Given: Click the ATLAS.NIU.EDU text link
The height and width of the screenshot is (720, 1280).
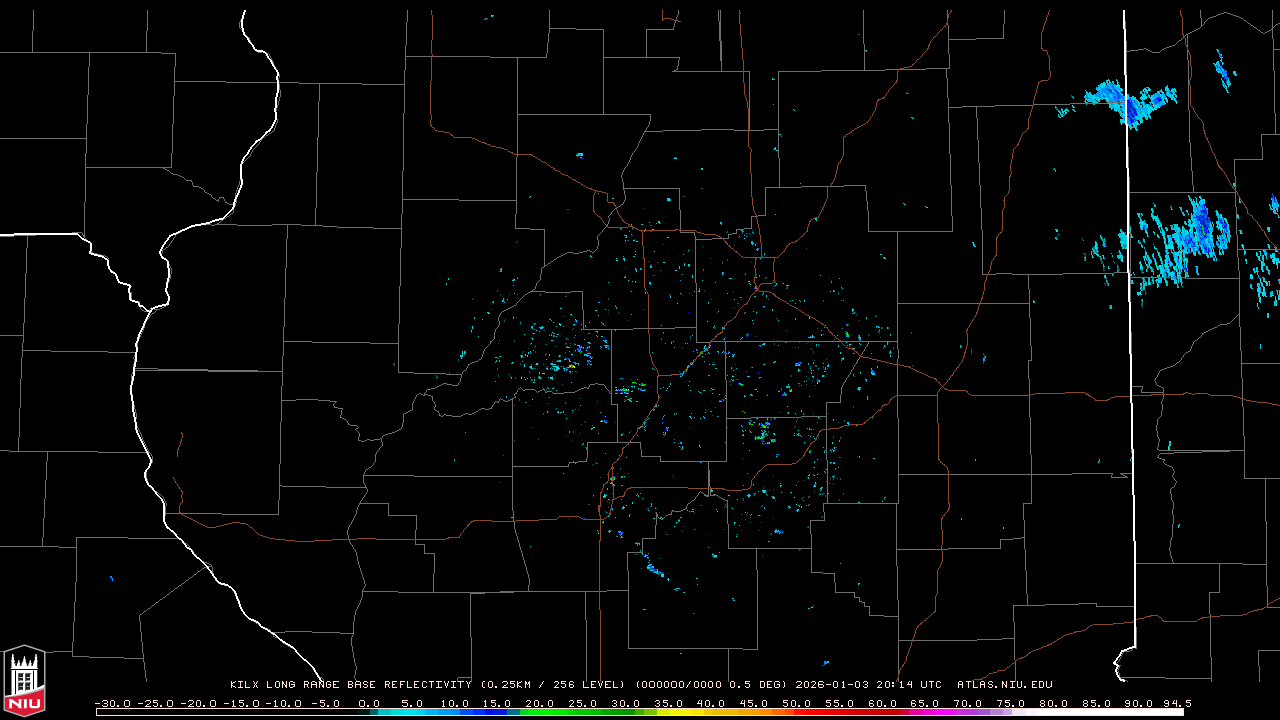Looking at the screenshot, I should click(1004, 685).
